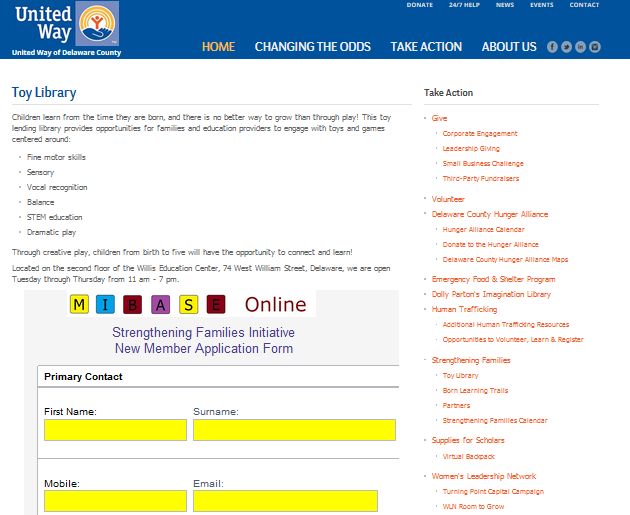Open Additional Human Trafficking Resources link

pos(505,325)
